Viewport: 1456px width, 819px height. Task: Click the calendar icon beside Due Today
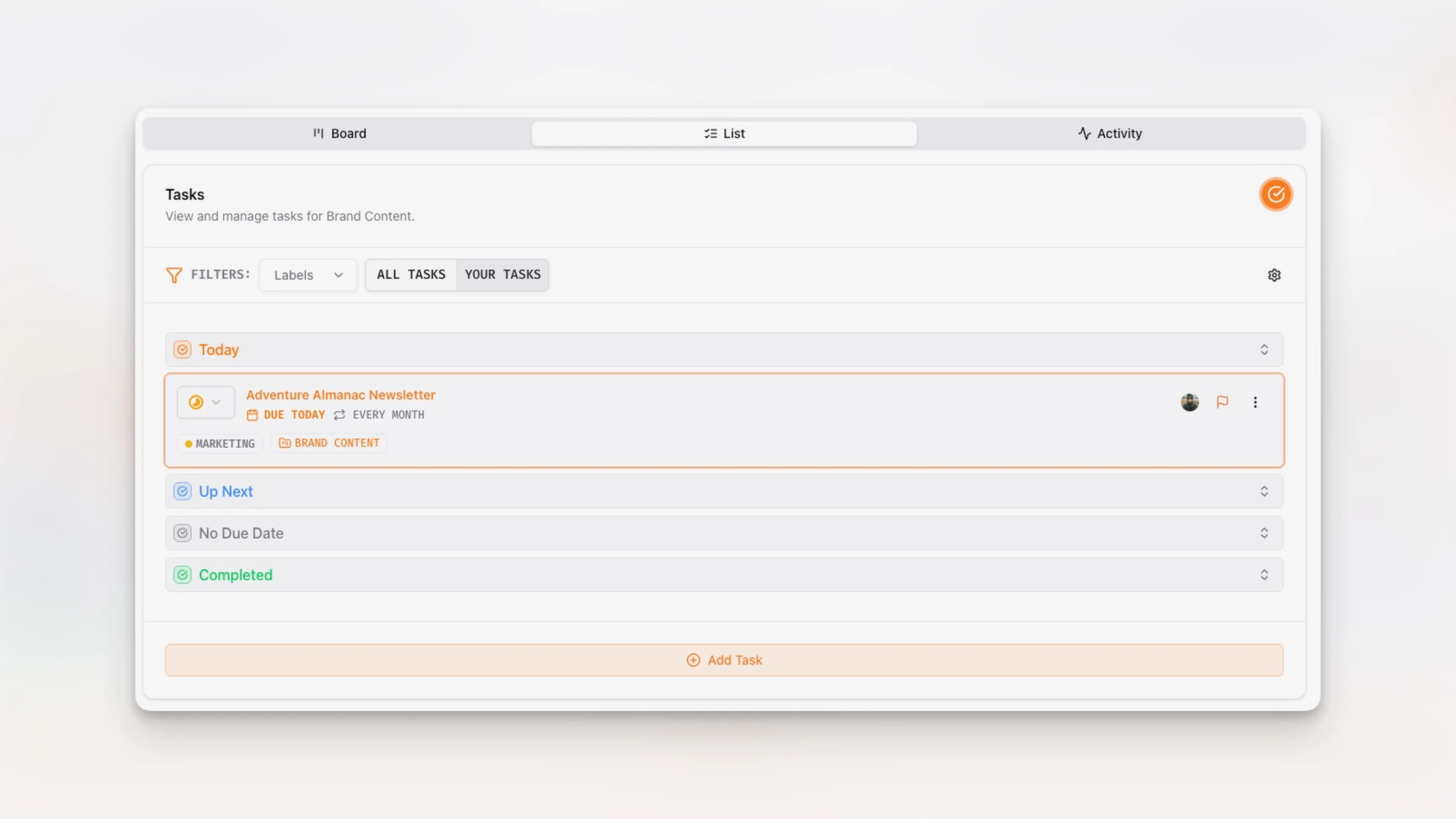click(x=252, y=415)
